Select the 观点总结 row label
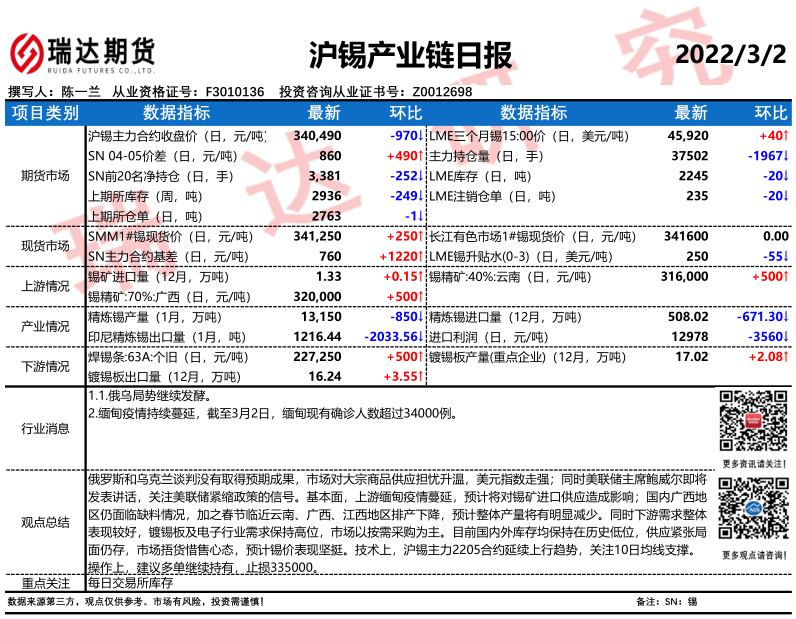 pyautogui.click(x=45, y=521)
